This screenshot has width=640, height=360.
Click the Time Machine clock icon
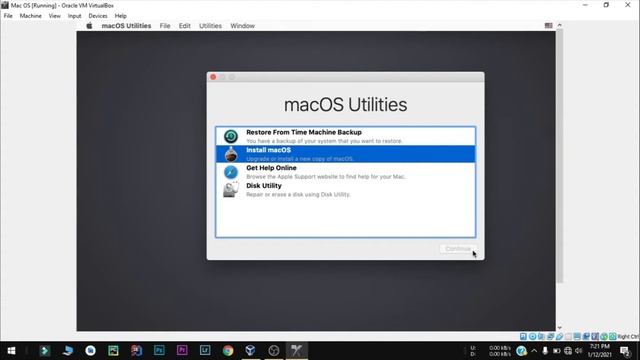231,136
